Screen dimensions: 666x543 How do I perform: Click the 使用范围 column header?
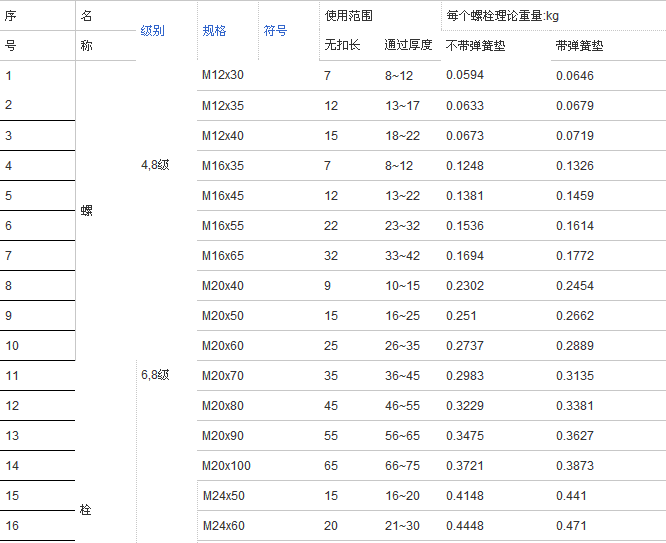click(349, 16)
